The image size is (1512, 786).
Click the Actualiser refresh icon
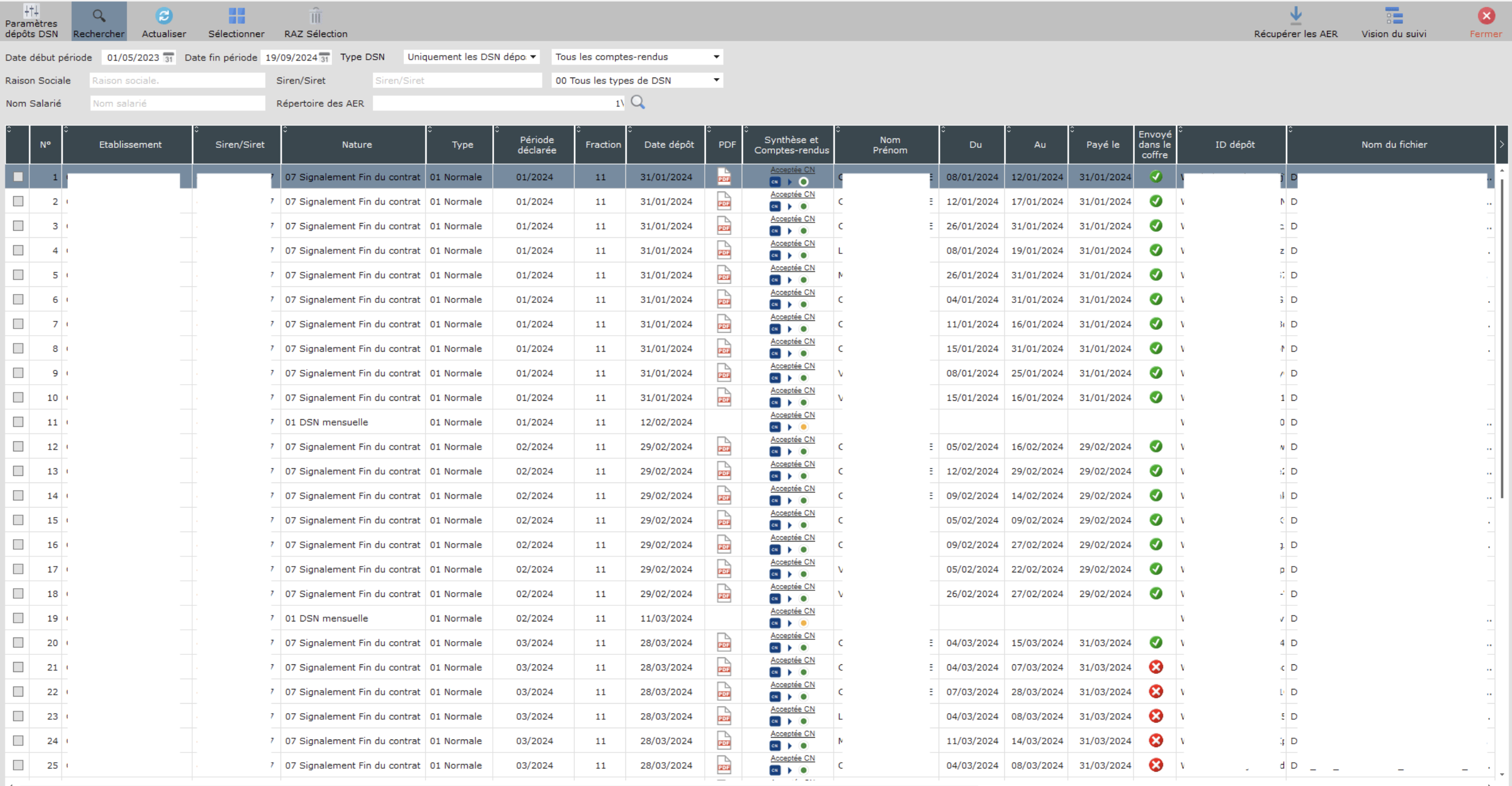pos(164,16)
